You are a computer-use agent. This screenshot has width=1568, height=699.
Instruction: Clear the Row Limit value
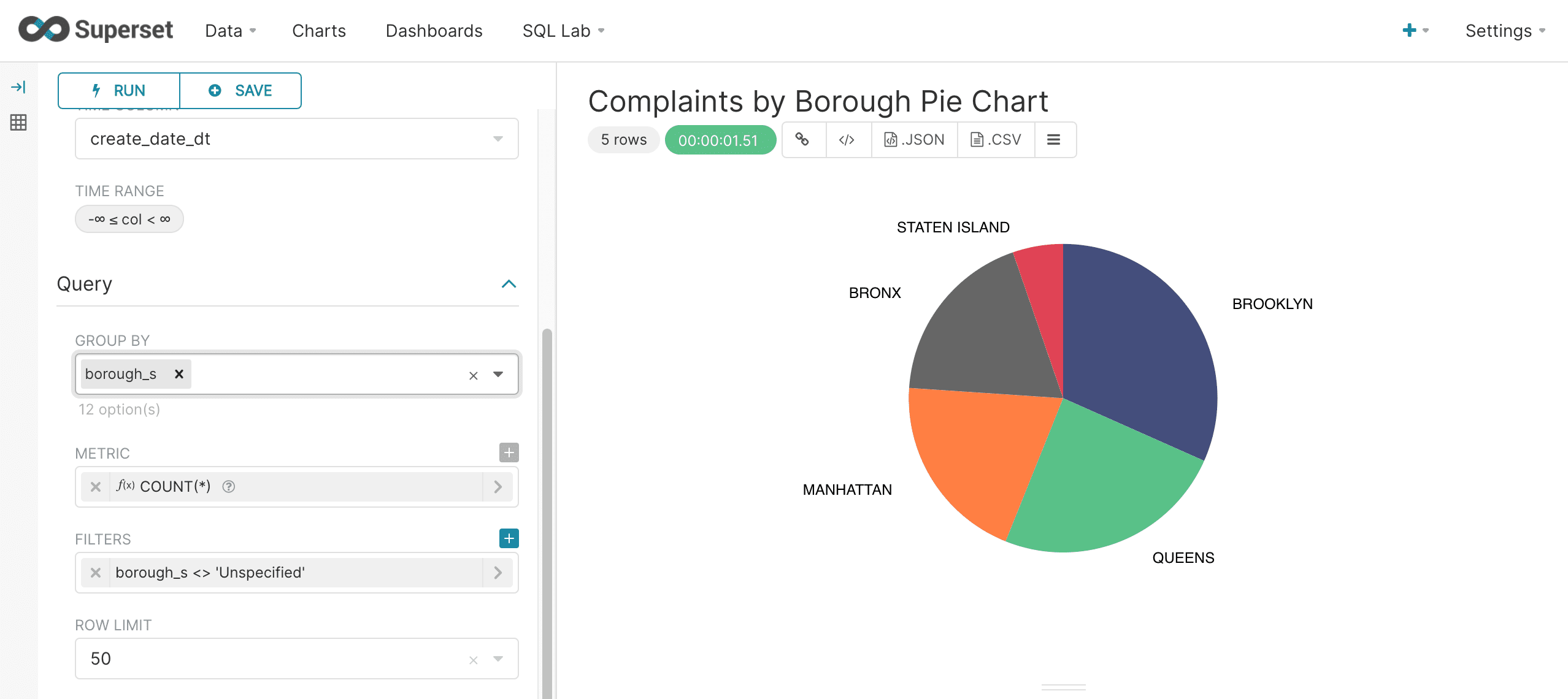tap(473, 660)
